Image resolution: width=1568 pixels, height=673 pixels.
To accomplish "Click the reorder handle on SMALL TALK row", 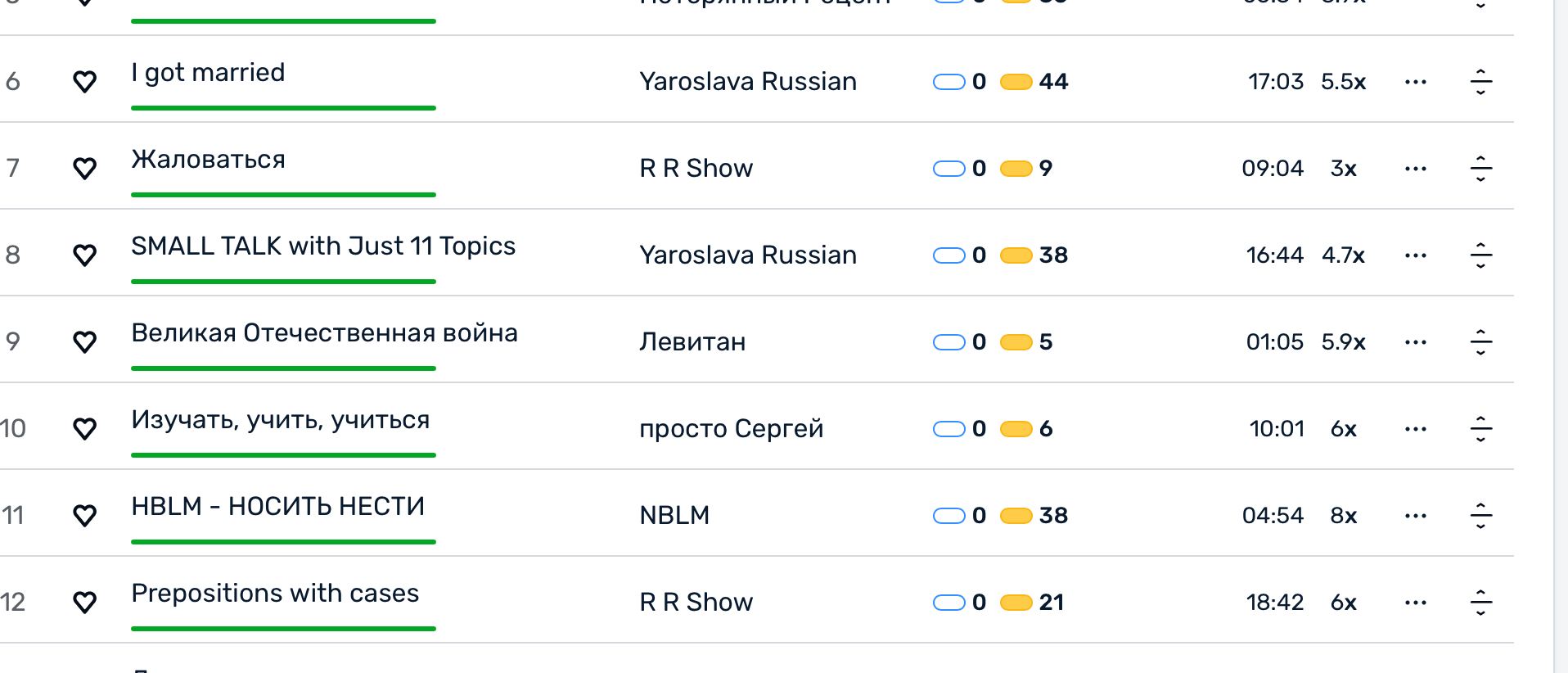I will 1480,255.
